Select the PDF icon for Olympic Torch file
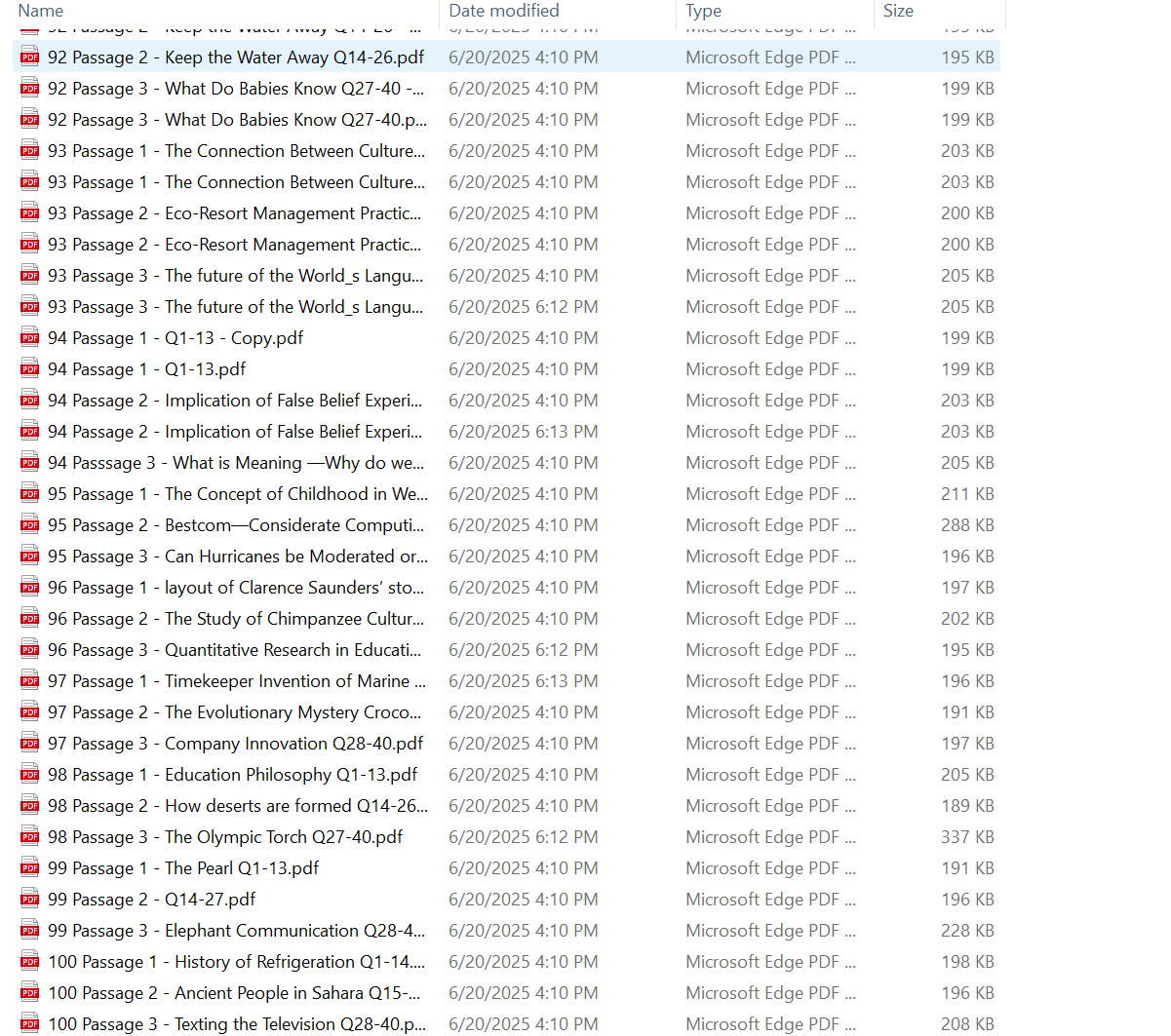The image size is (1171, 1036). point(30,837)
